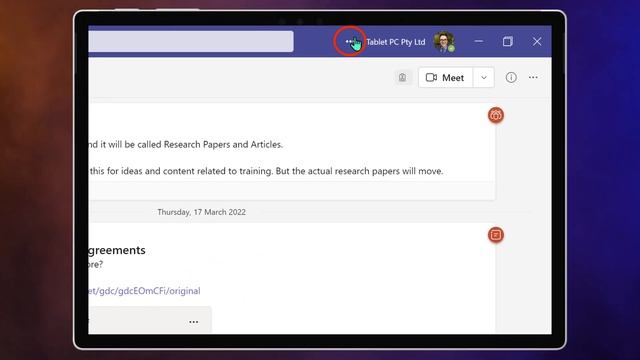
Task: Click the Research Papers and Articles sentence
Action: [x=186, y=144]
